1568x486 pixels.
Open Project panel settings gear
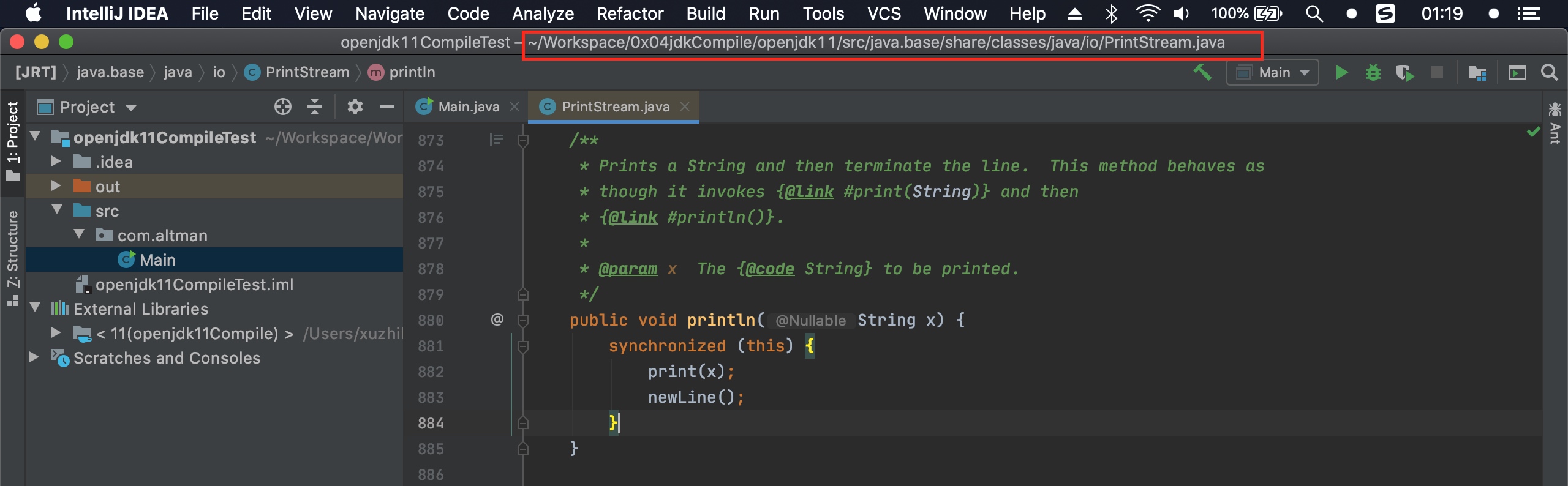point(355,107)
